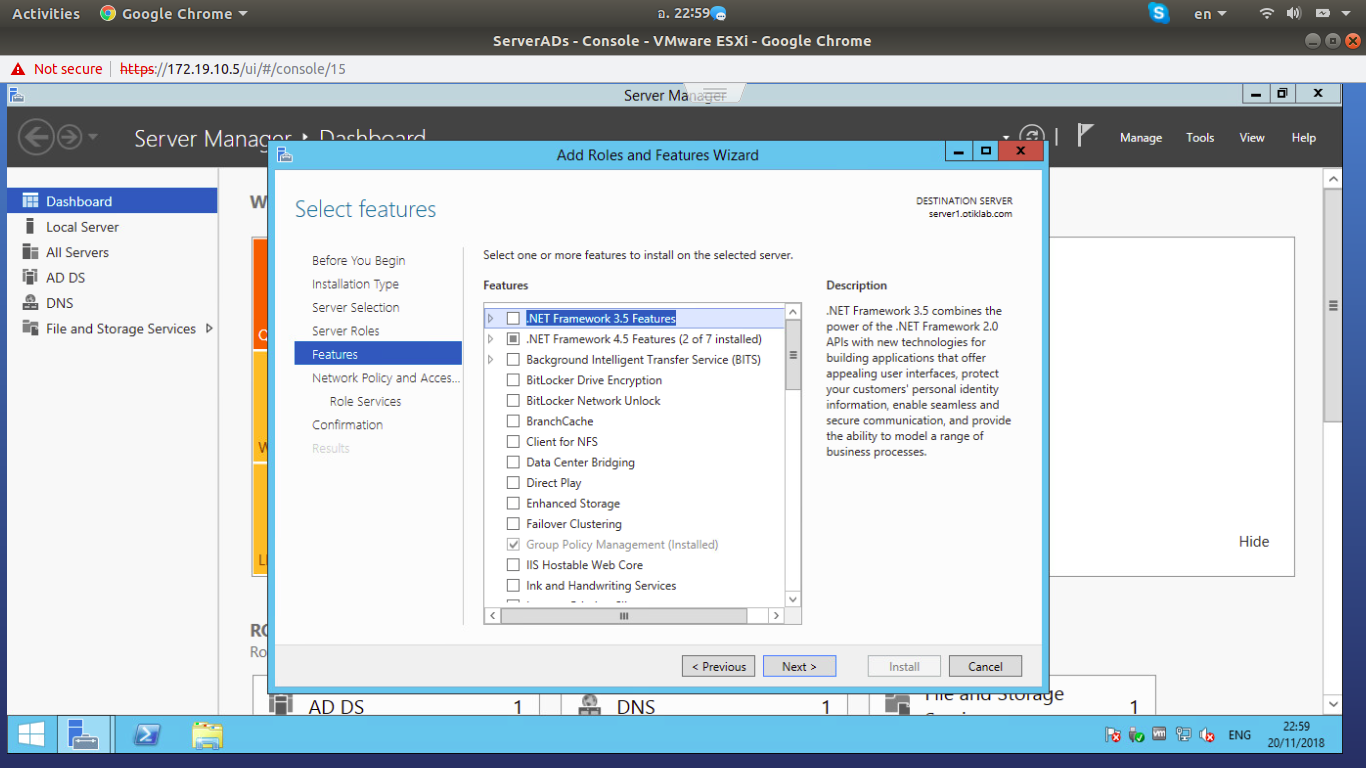Open File Explorer from the Windows taskbar
The height and width of the screenshot is (768, 1366).
[207, 735]
